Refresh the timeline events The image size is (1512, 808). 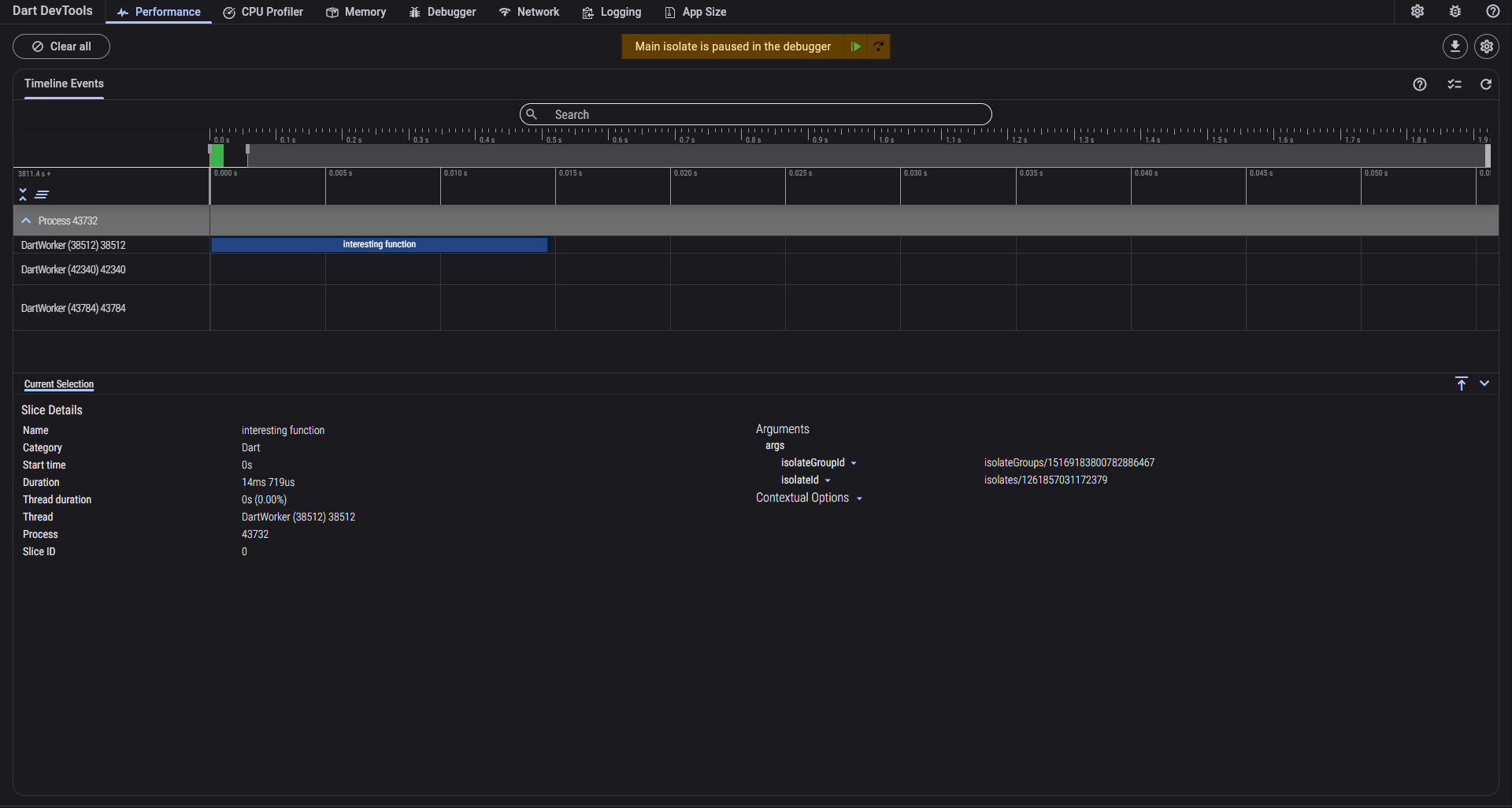1486,84
